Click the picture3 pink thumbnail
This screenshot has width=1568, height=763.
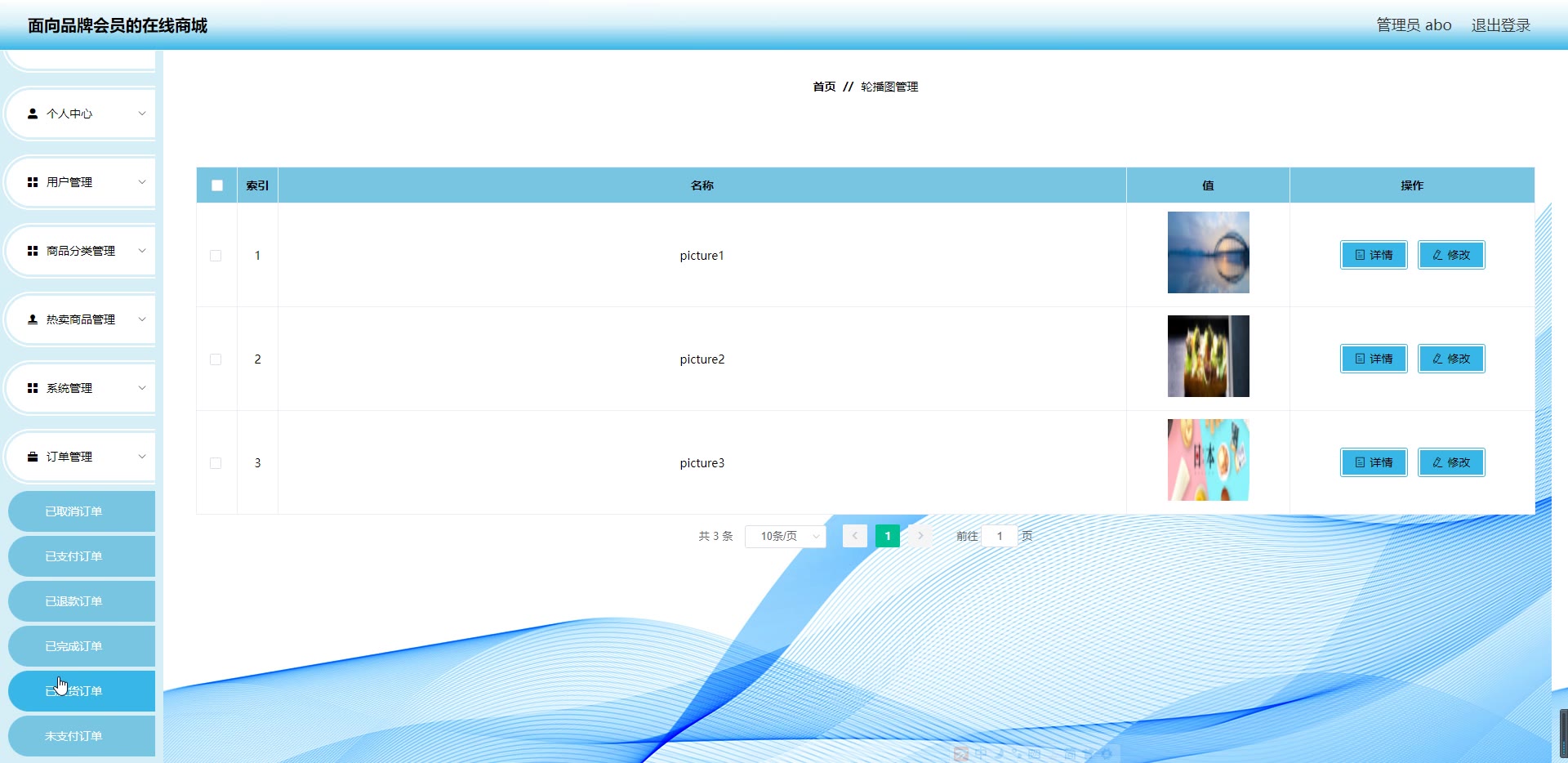tap(1209, 460)
